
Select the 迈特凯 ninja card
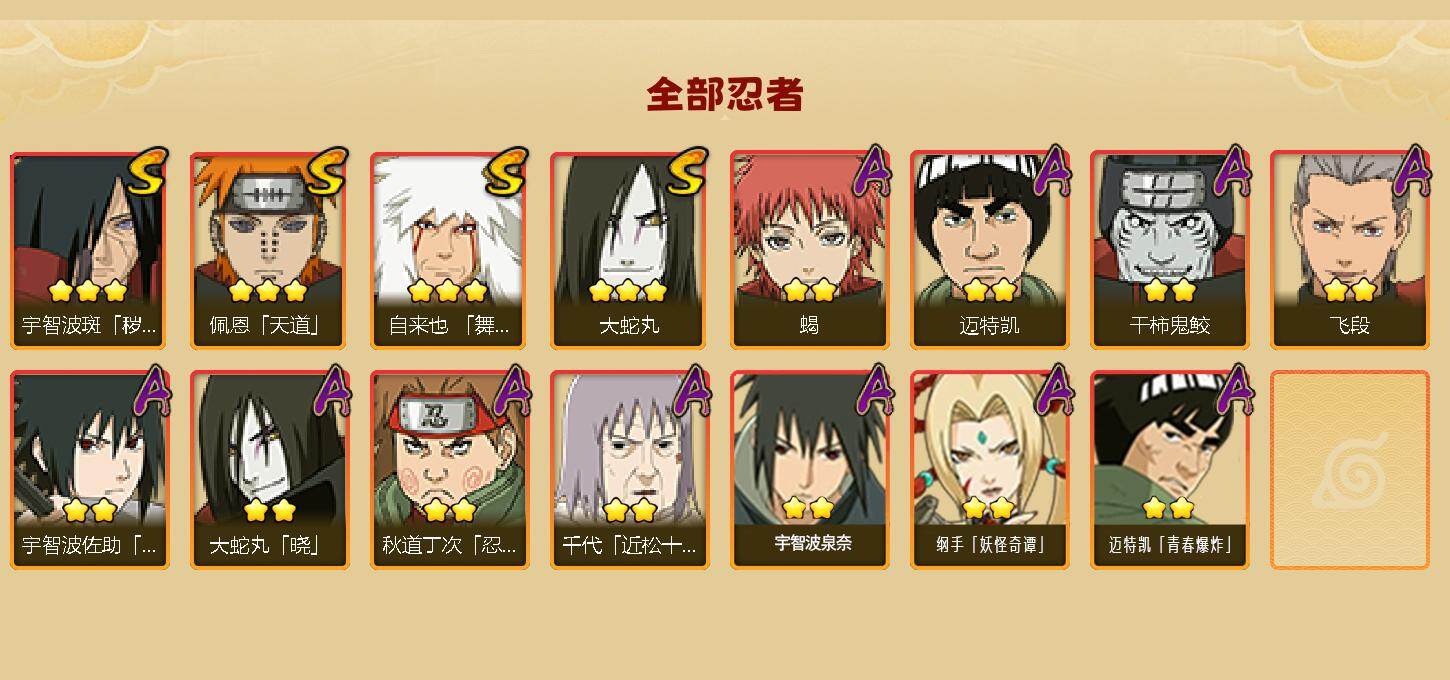point(989,250)
